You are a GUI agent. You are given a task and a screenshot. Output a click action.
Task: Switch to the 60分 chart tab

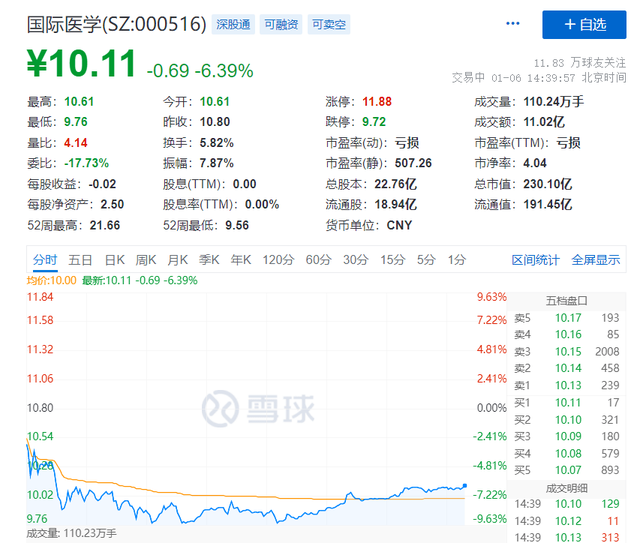pos(318,260)
